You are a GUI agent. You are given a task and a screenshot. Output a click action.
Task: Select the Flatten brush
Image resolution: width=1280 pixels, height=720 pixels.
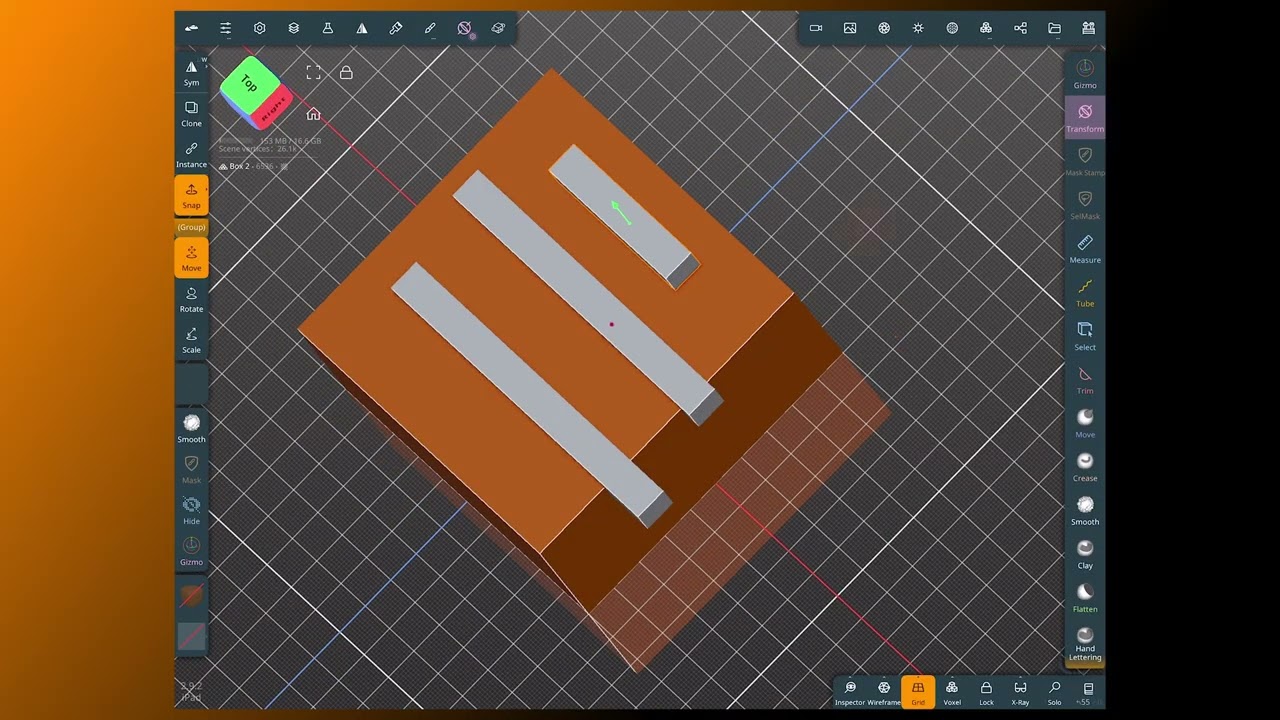[1085, 598]
